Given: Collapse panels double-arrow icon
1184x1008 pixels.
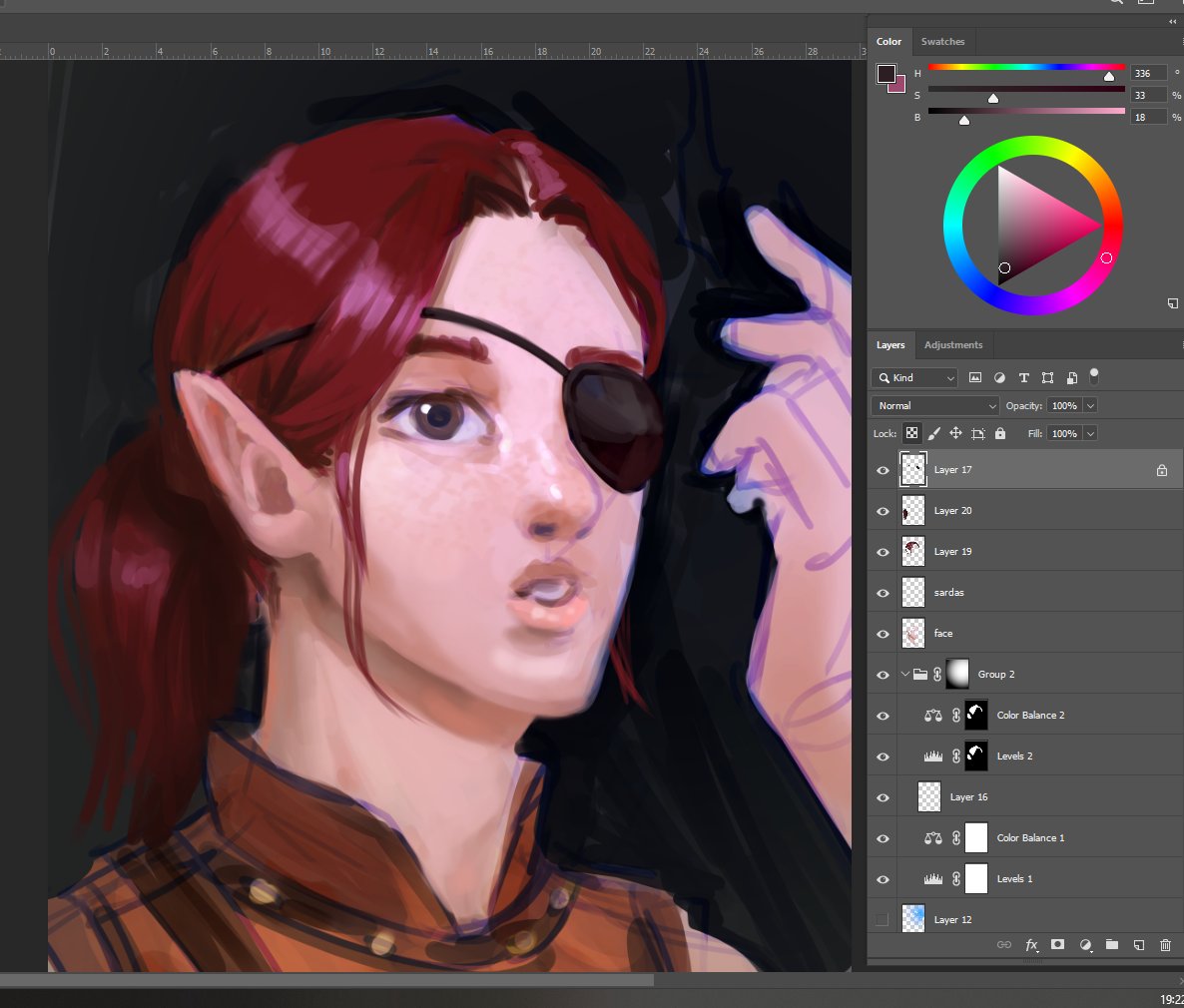Looking at the screenshot, I should (x=1172, y=21).
